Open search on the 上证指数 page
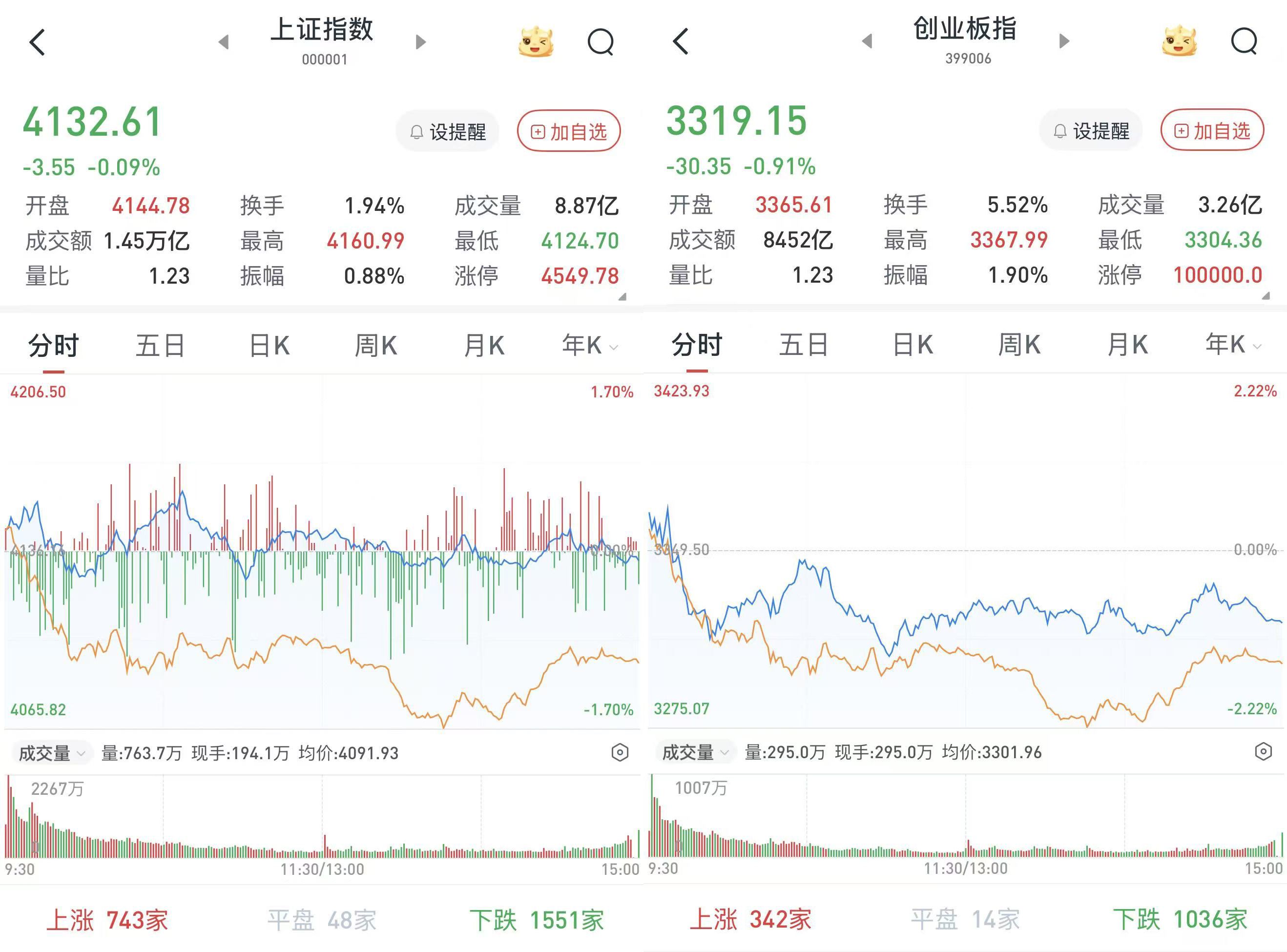The image size is (1287, 952). pyautogui.click(x=601, y=41)
